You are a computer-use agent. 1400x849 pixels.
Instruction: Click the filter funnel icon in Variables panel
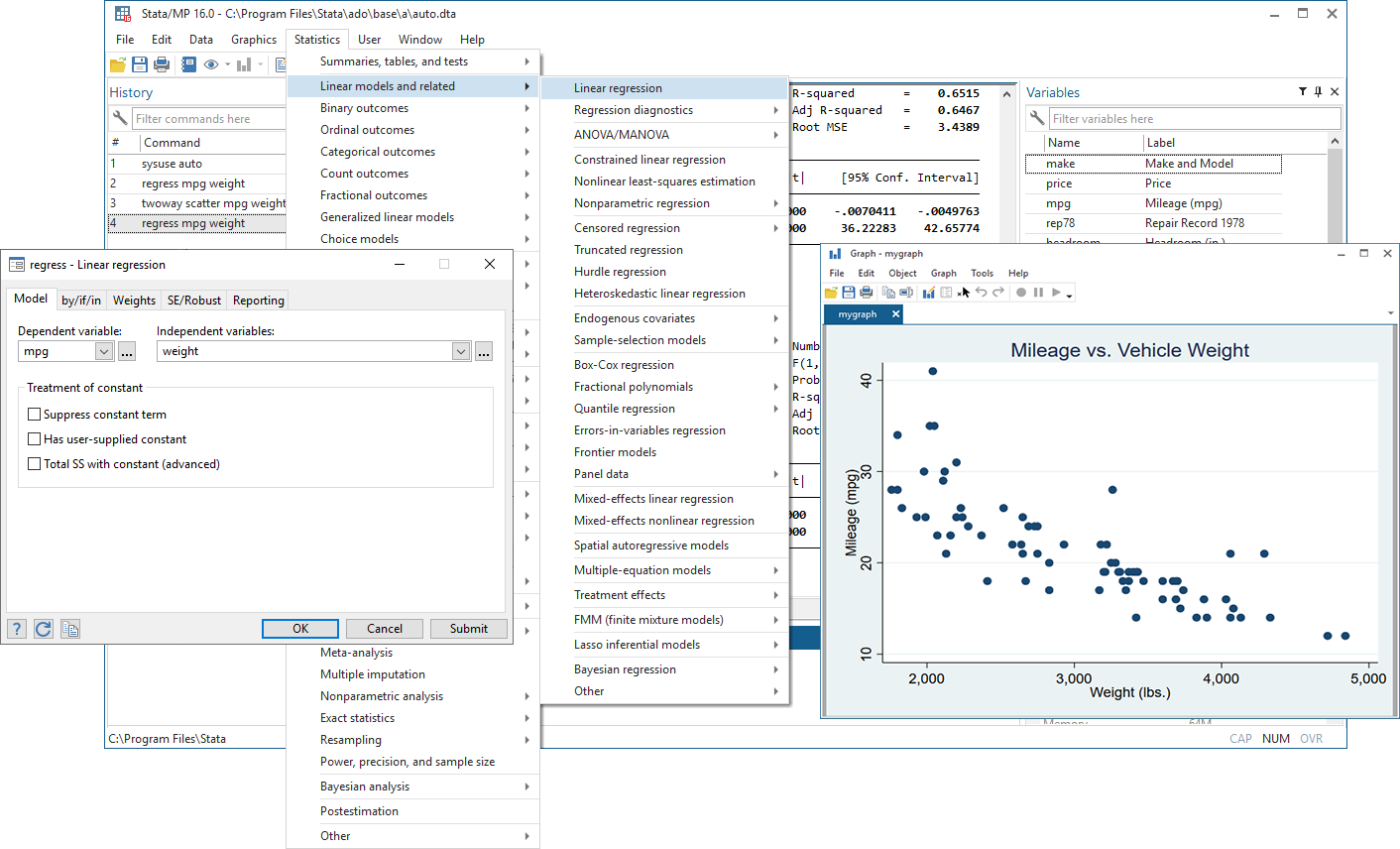pos(1302,91)
